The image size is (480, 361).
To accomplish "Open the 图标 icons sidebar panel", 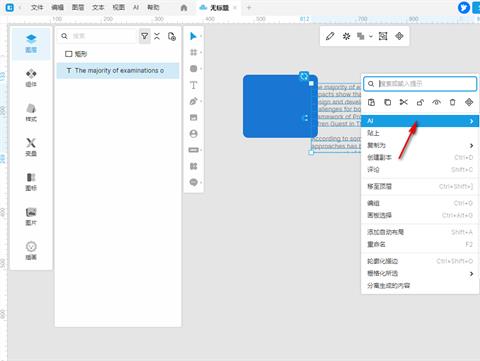I will click(x=31, y=182).
